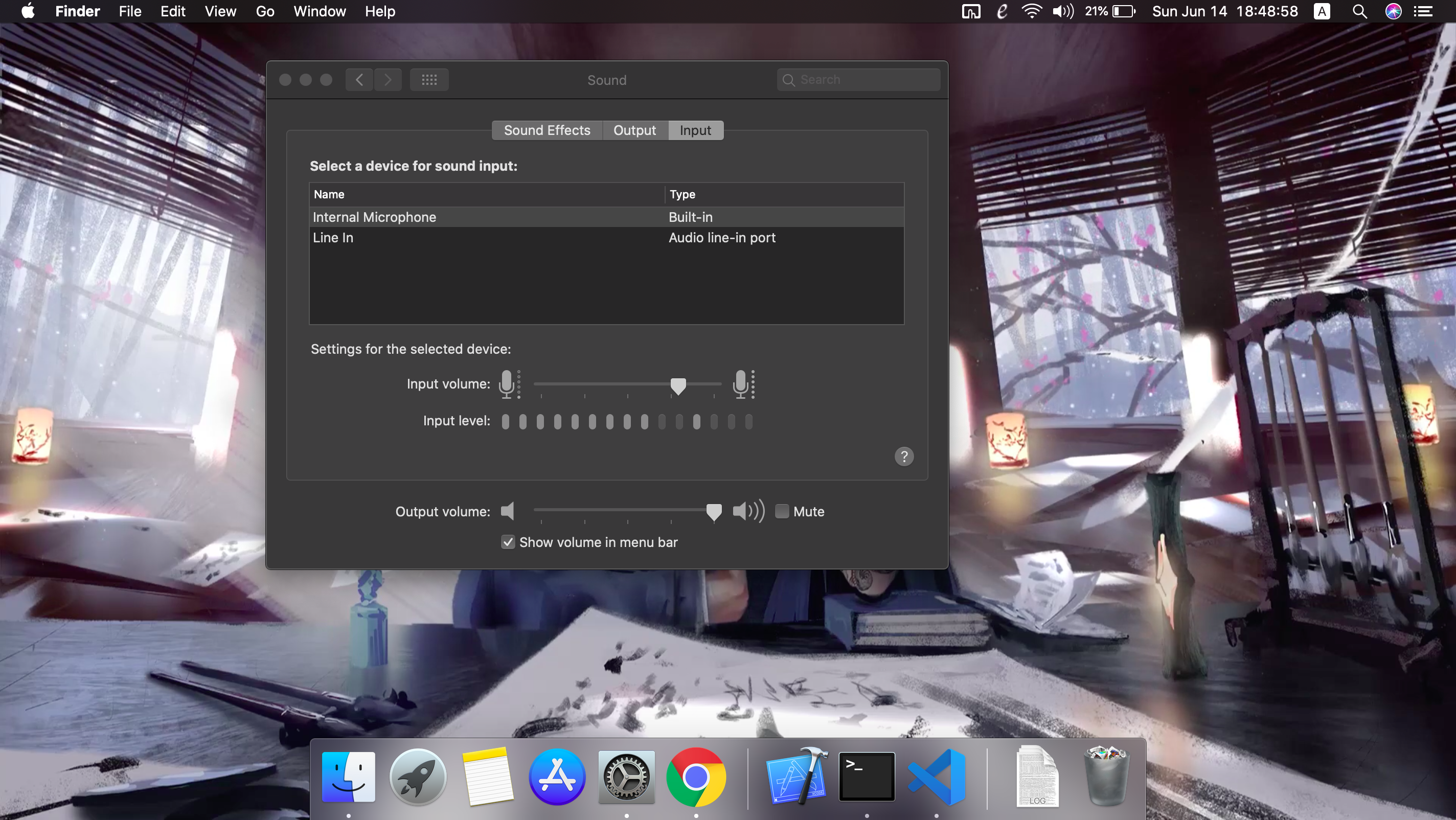Toggle the Mute checkbox
Viewport: 1456px width, 820px height.
tap(782, 511)
